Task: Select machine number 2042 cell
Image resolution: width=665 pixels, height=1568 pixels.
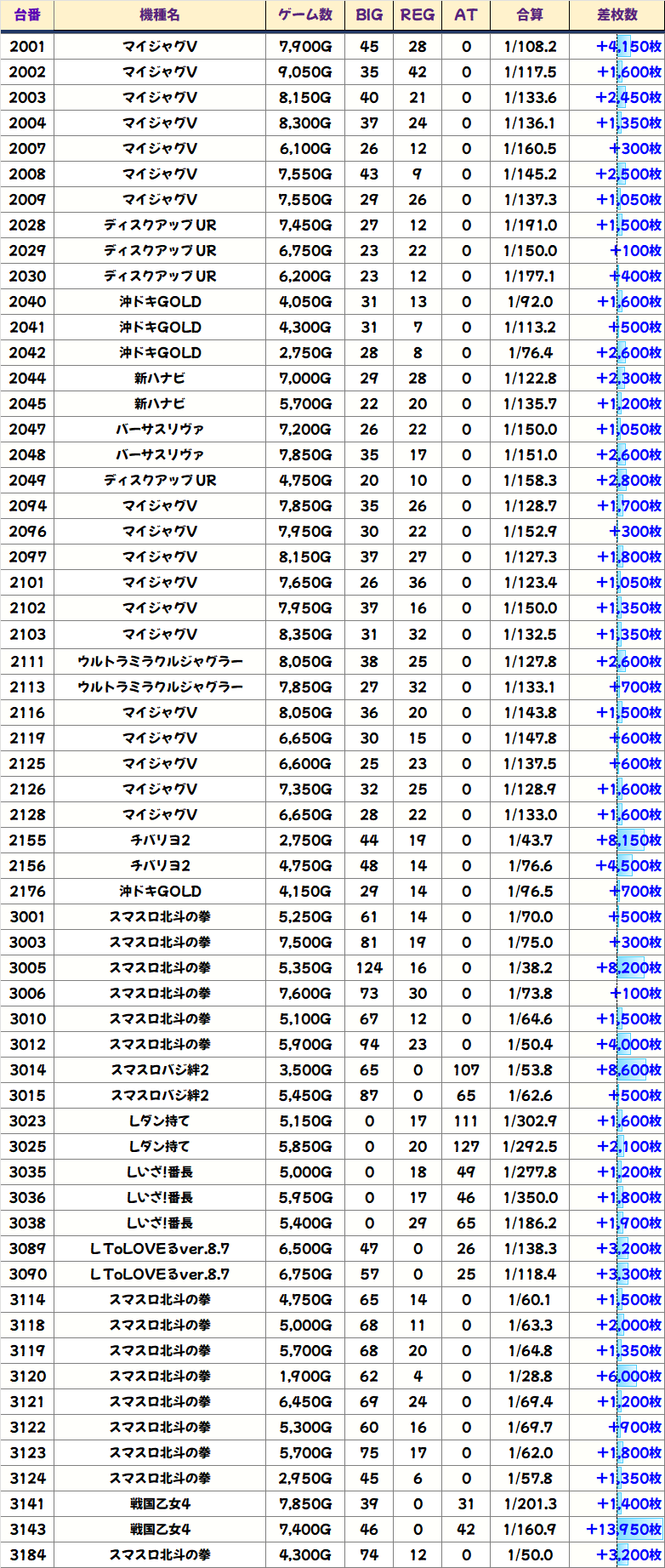Action: (27, 353)
